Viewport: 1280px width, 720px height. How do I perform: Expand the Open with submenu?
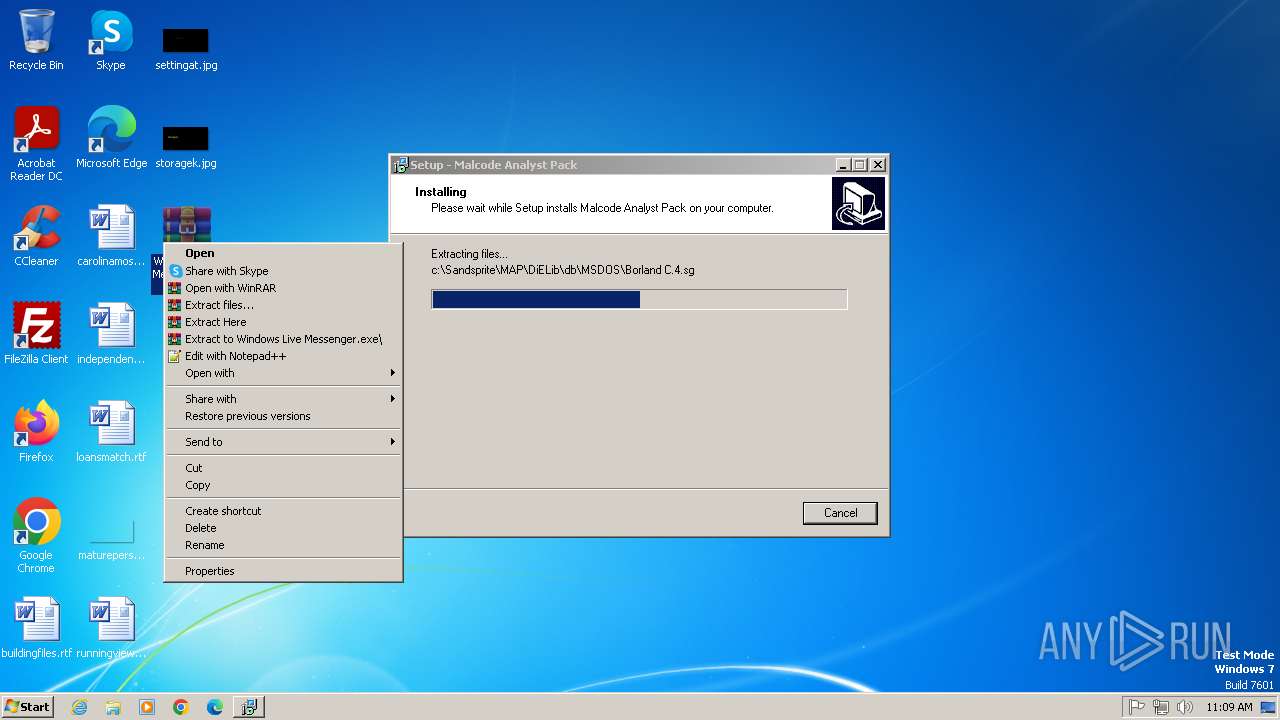click(x=283, y=373)
